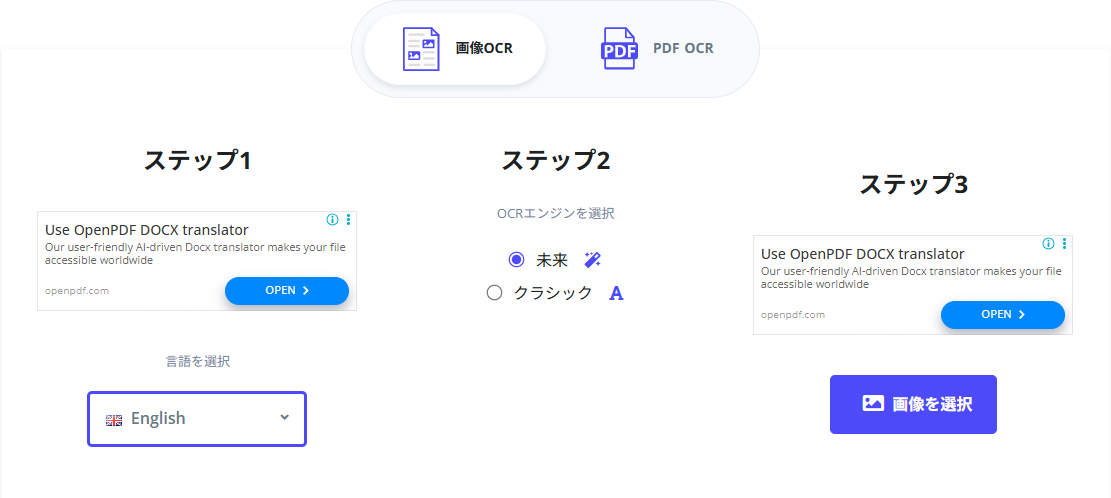
Task: Click the ad info icon in Step 1 ad
Action: [x=332, y=220]
